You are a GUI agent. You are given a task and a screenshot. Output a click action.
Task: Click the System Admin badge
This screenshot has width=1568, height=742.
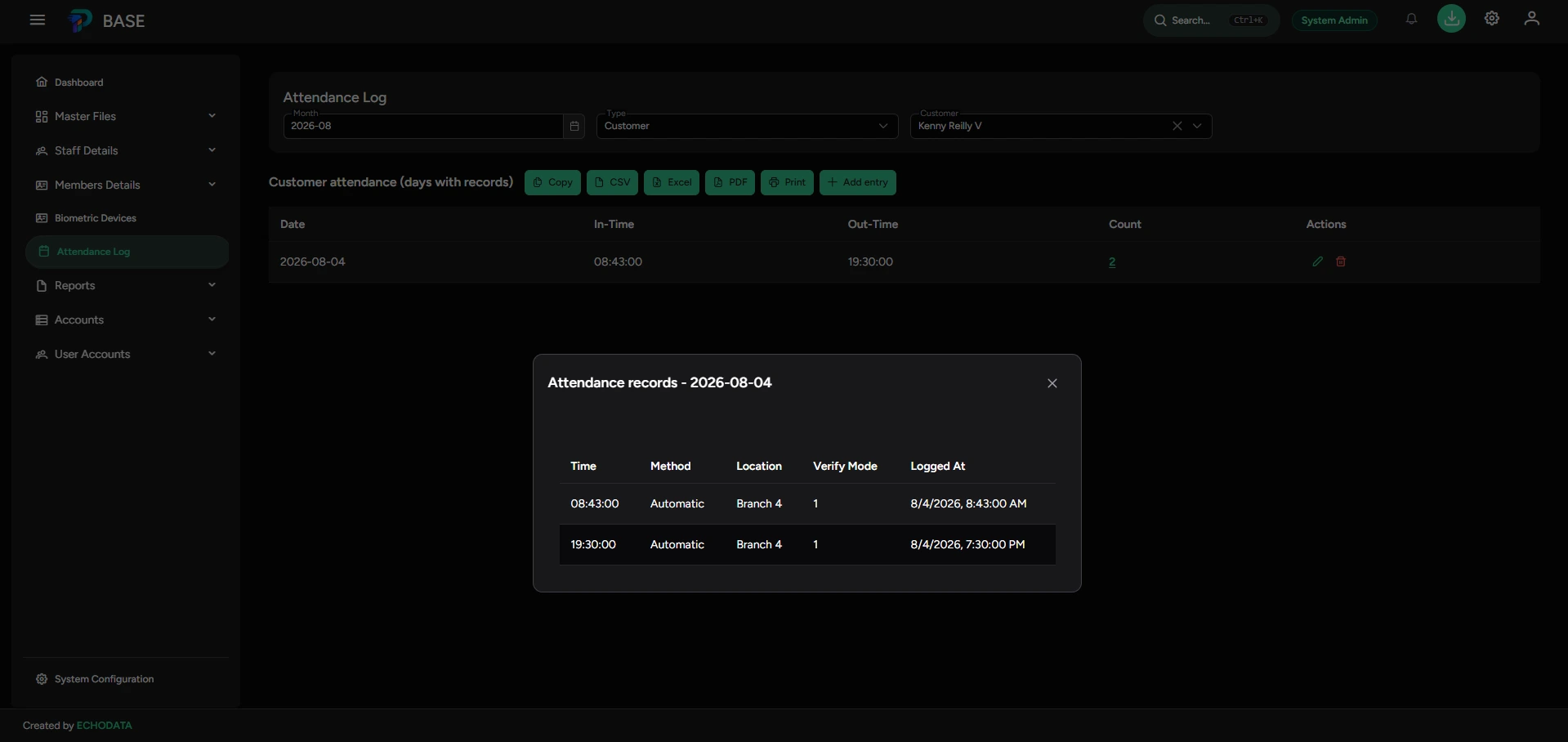[1334, 20]
